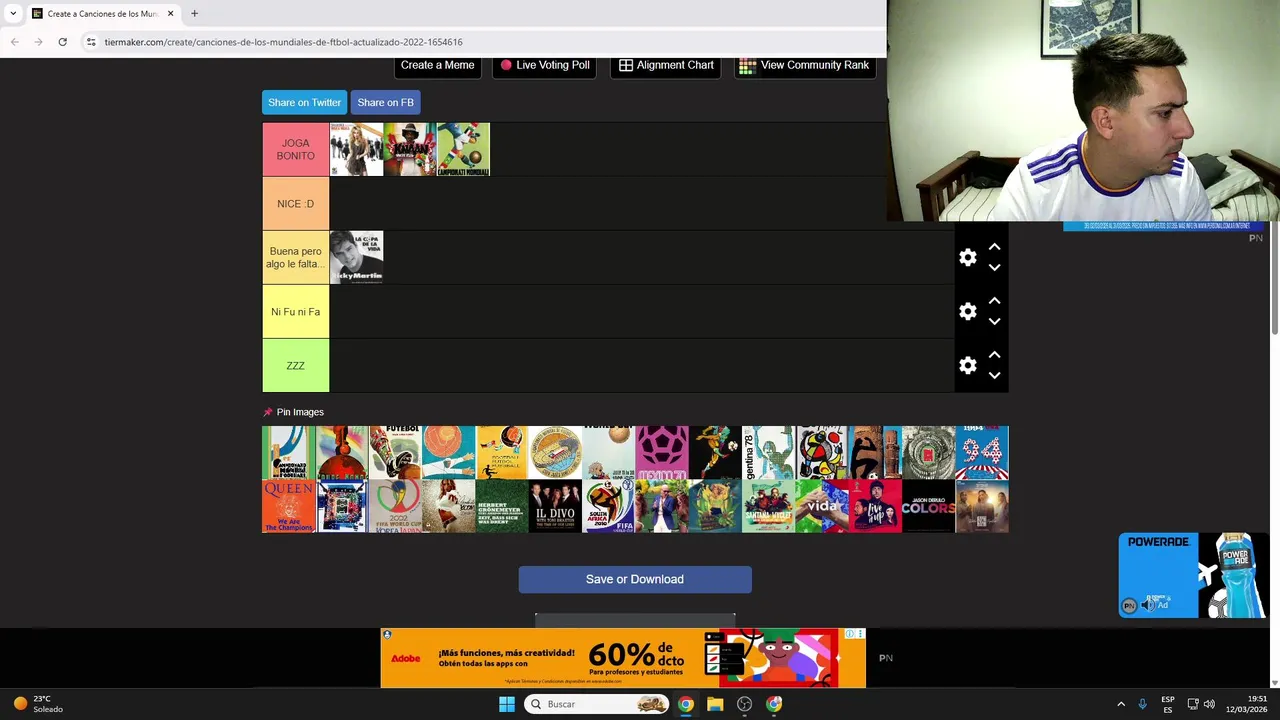This screenshot has height=720, width=1280.
Task: Go forward in browser history
Action: tap(38, 42)
